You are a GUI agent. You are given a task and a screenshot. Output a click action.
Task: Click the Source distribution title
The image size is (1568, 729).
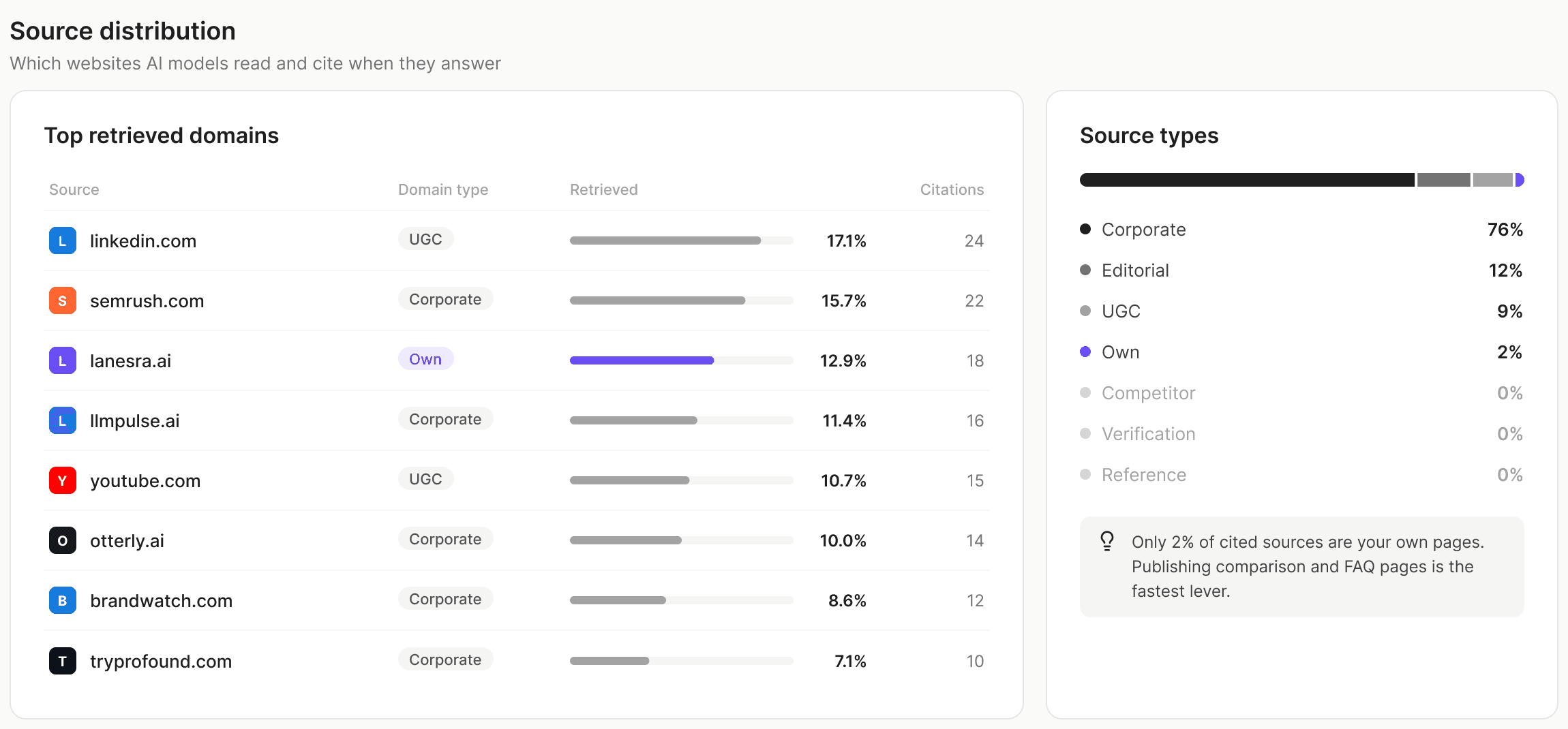click(x=123, y=31)
